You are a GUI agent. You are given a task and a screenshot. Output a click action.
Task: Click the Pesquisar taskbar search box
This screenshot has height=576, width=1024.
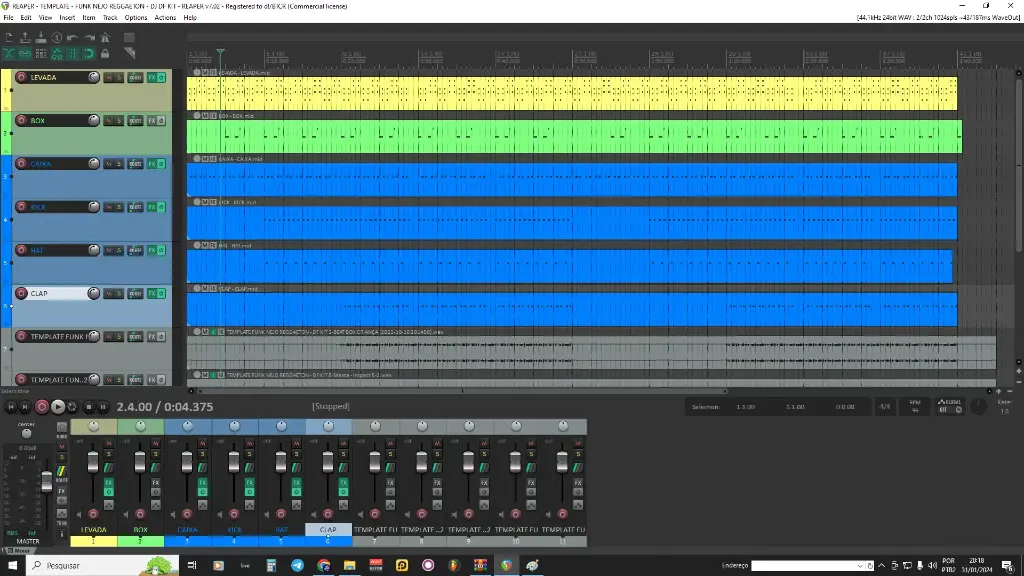(103, 566)
